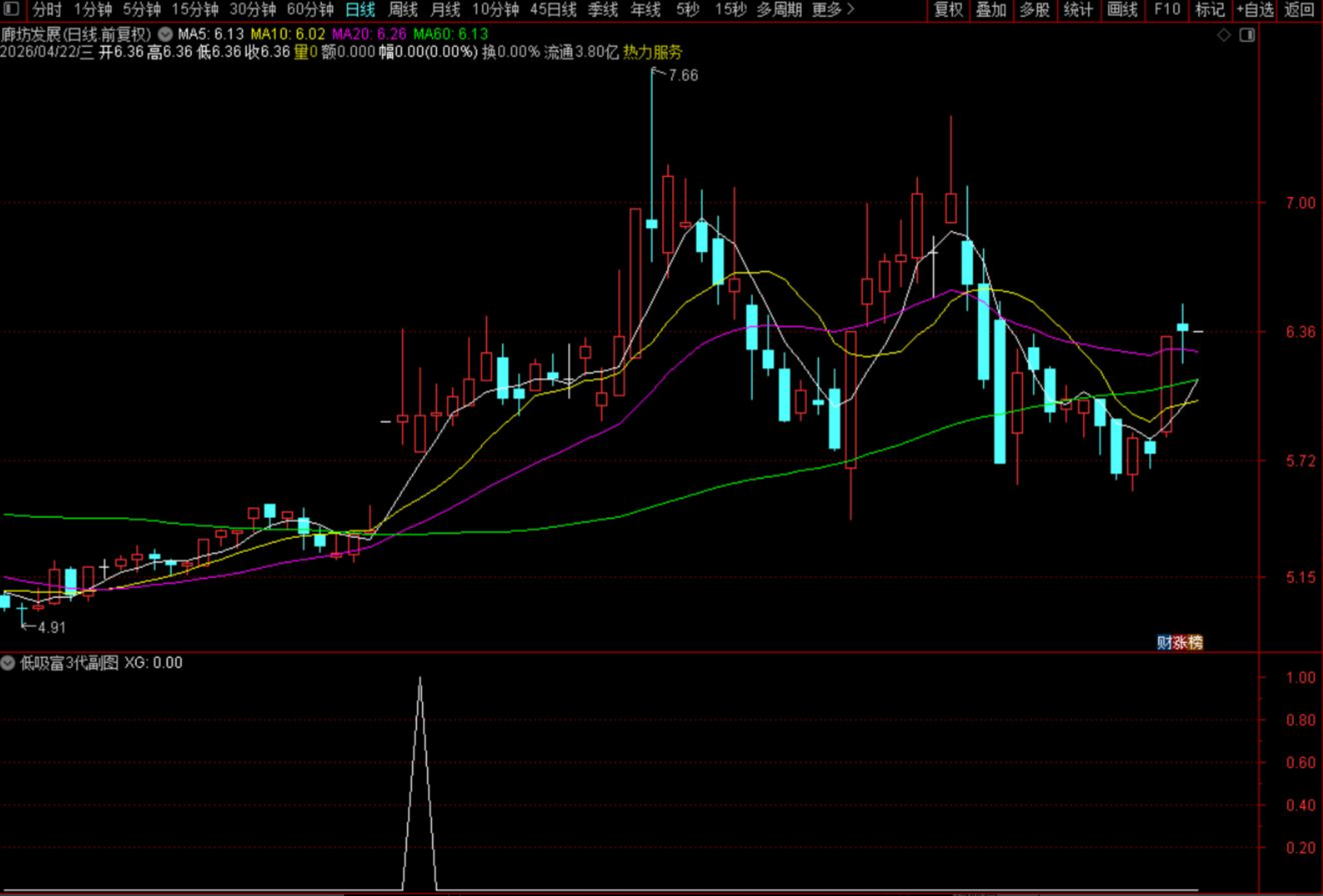Viewport: 1323px width, 896px height.
Task: Click the 财涨榜 watermark badge
Action: [x=1179, y=643]
